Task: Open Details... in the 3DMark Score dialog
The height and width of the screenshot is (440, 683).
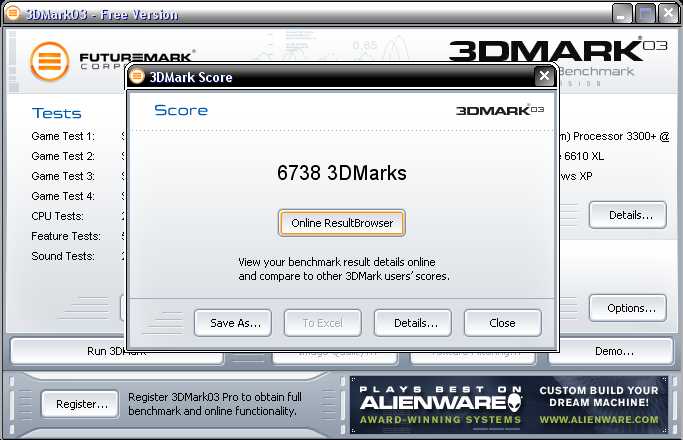Action: pos(413,323)
